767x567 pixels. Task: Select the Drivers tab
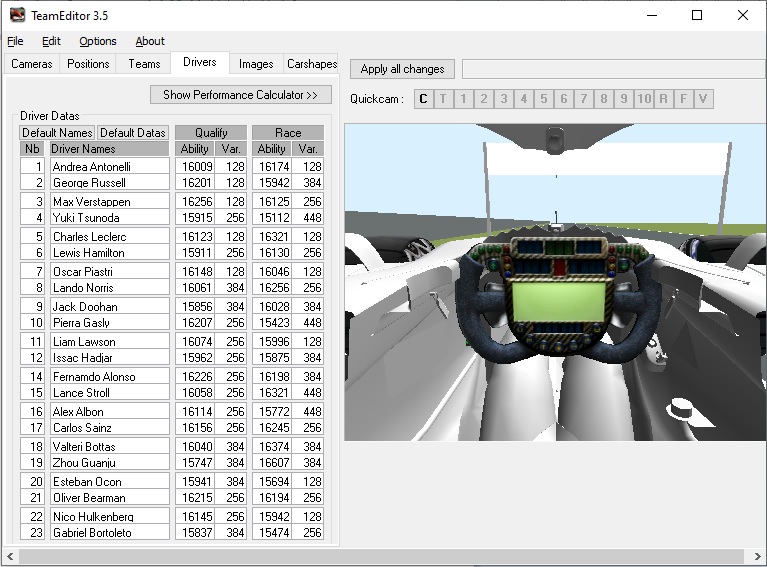click(200, 62)
